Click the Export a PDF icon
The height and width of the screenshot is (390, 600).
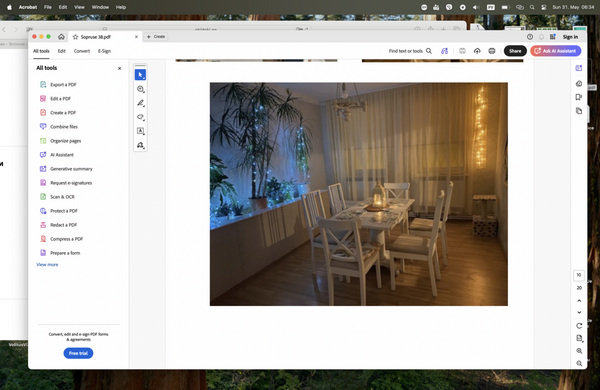pos(43,85)
